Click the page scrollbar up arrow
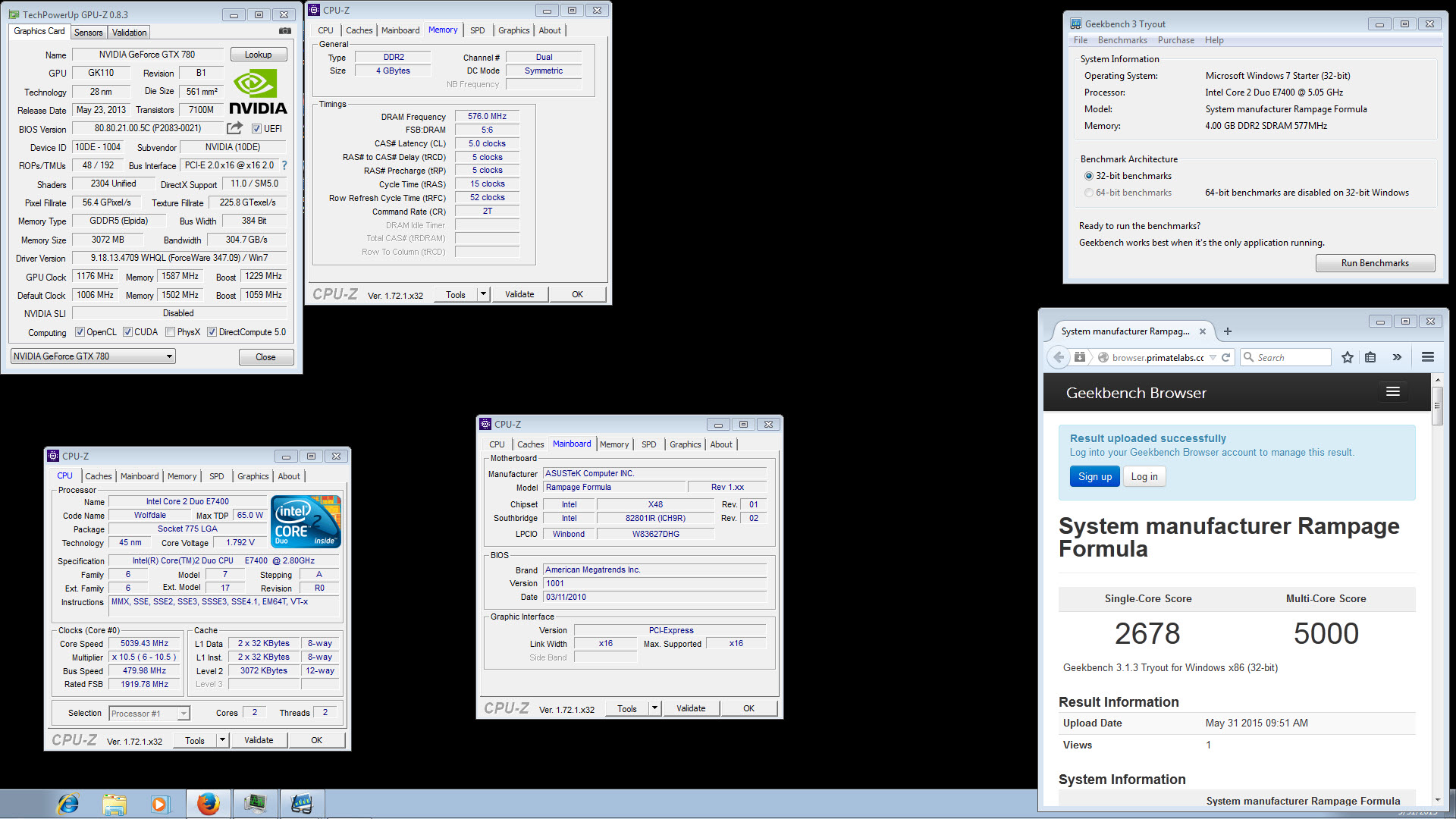Image resolution: width=1456 pixels, height=819 pixels. pyautogui.click(x=1437, y=379)
